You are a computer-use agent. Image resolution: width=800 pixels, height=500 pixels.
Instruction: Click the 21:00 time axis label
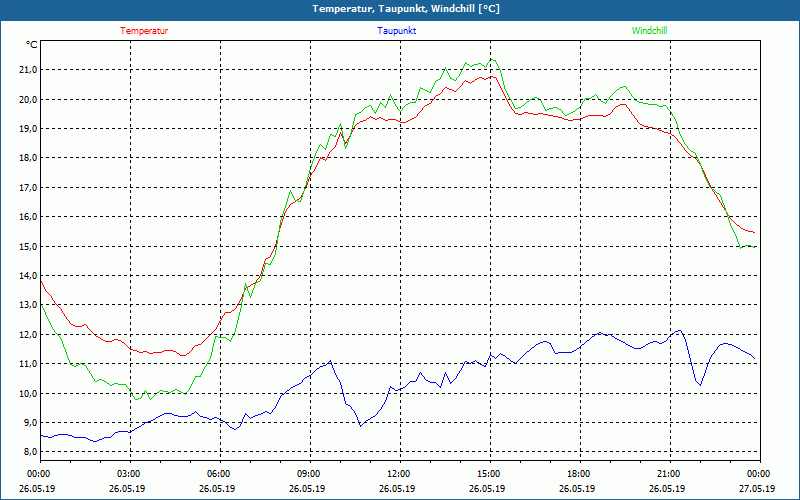click(x=669, y=474)
